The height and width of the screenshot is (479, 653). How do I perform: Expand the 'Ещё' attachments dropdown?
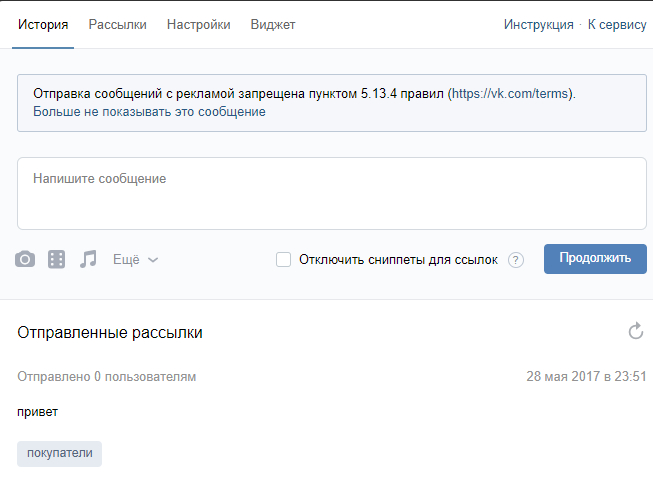[135, 259]
